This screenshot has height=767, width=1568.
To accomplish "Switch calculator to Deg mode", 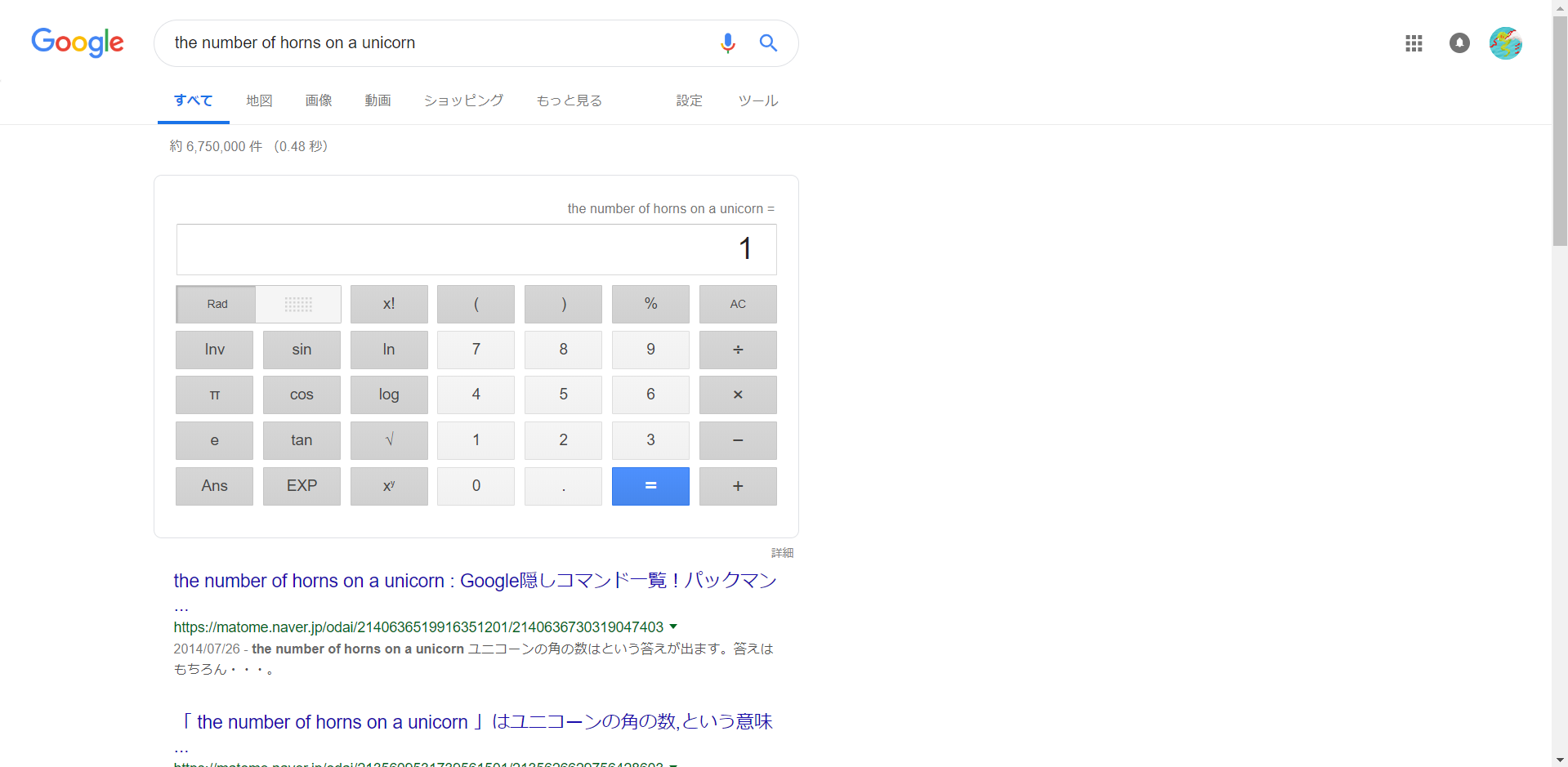I will [298, 304].
